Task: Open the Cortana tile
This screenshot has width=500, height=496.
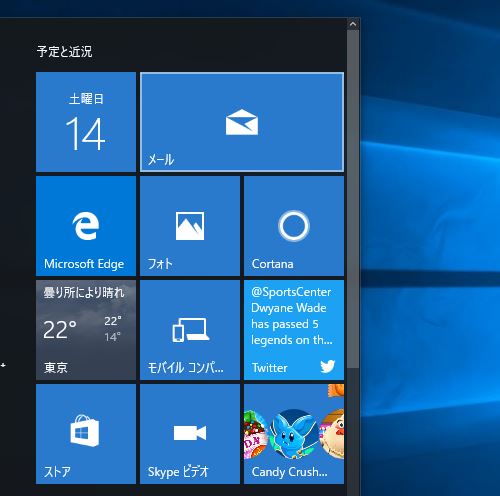Action: coord(294,226)
